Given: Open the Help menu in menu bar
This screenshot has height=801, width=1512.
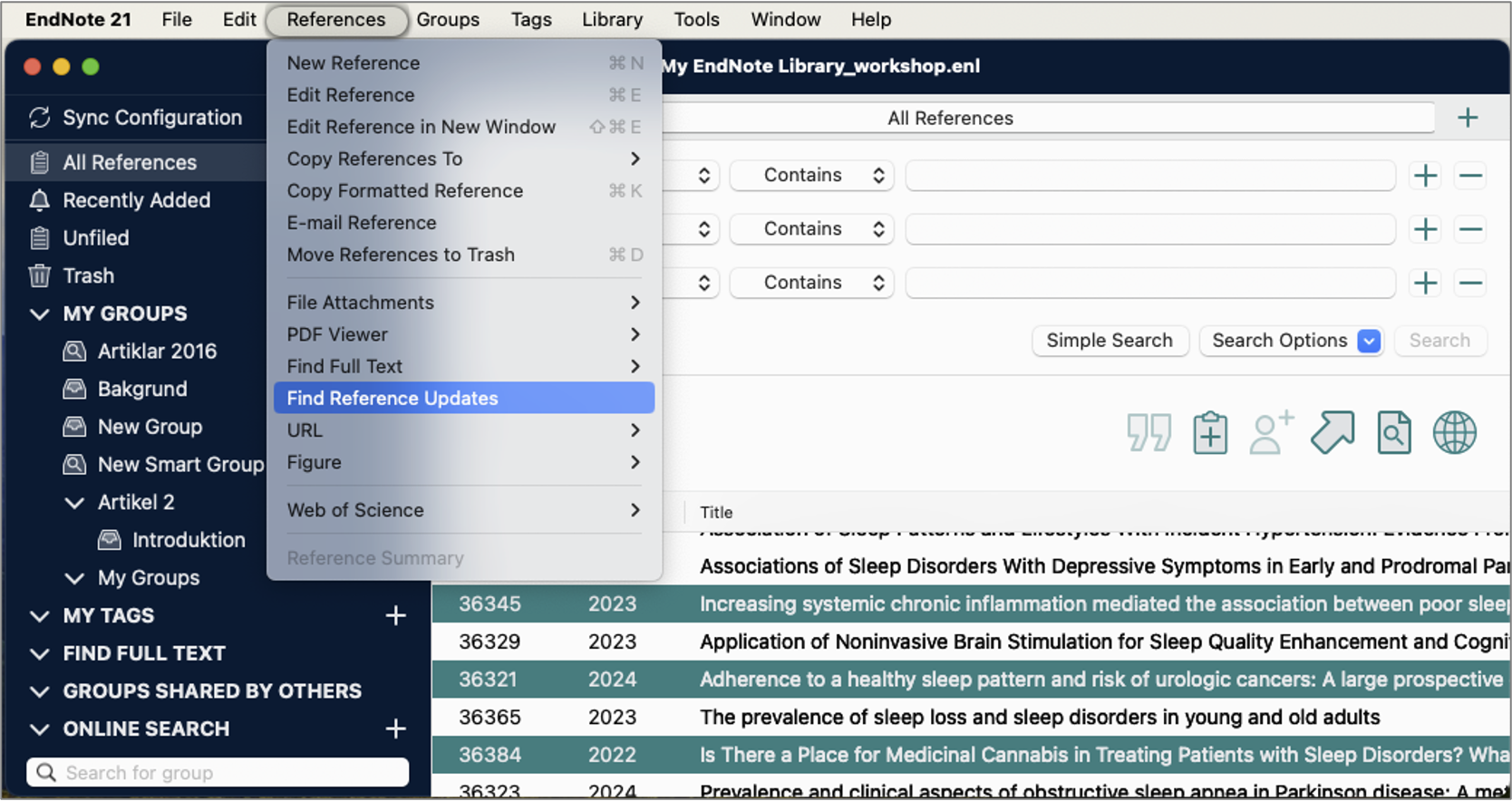Looking at the screenshot, I should [870, 19].
